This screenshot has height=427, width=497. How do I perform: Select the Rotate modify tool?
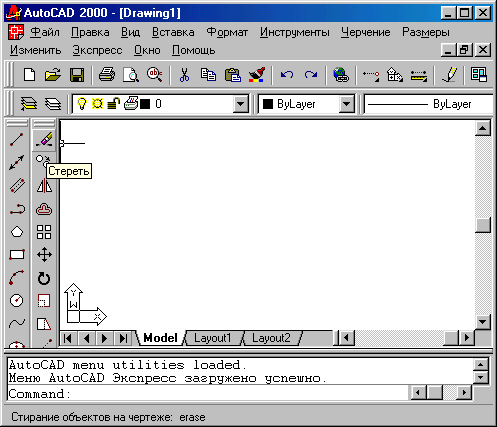tap(44, 278)
